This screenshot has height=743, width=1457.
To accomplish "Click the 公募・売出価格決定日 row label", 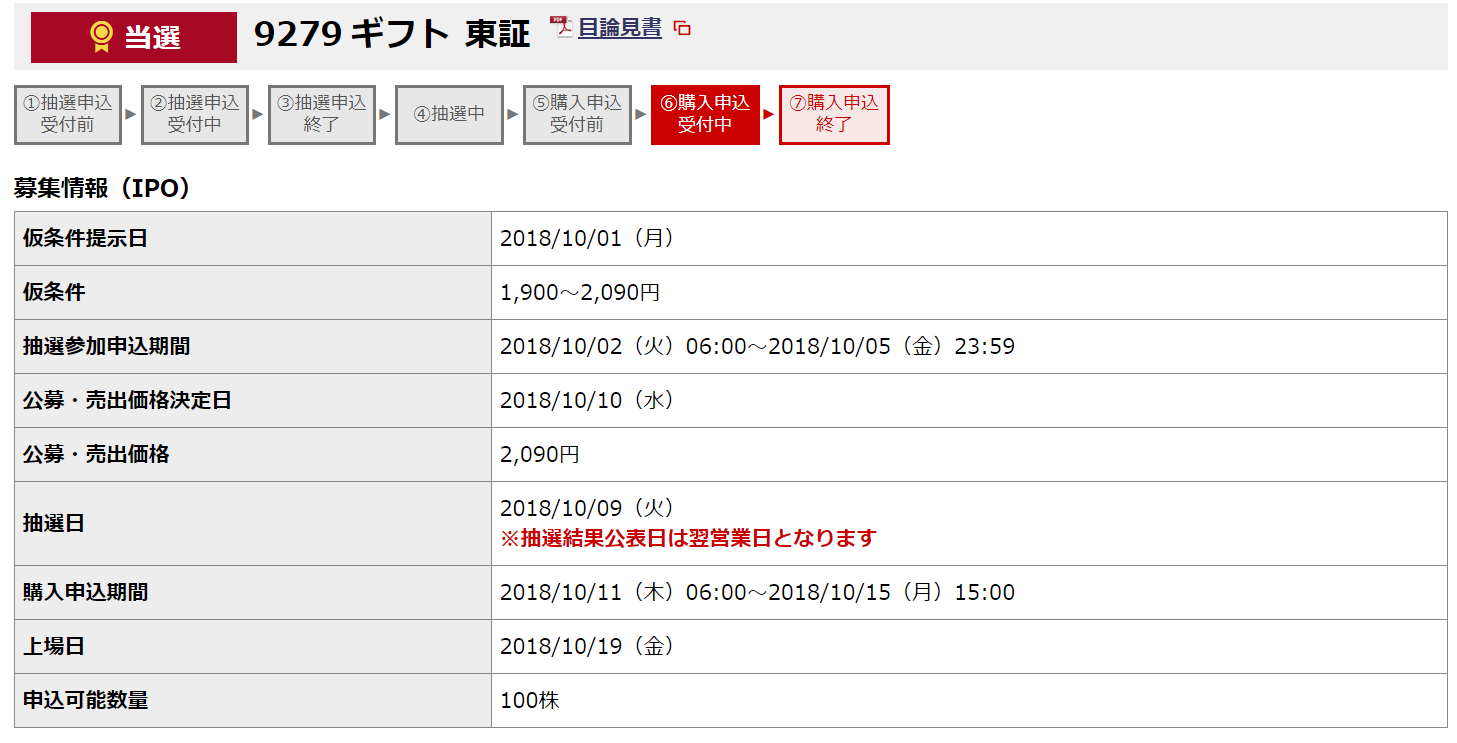I will click(x=127, y=400).
